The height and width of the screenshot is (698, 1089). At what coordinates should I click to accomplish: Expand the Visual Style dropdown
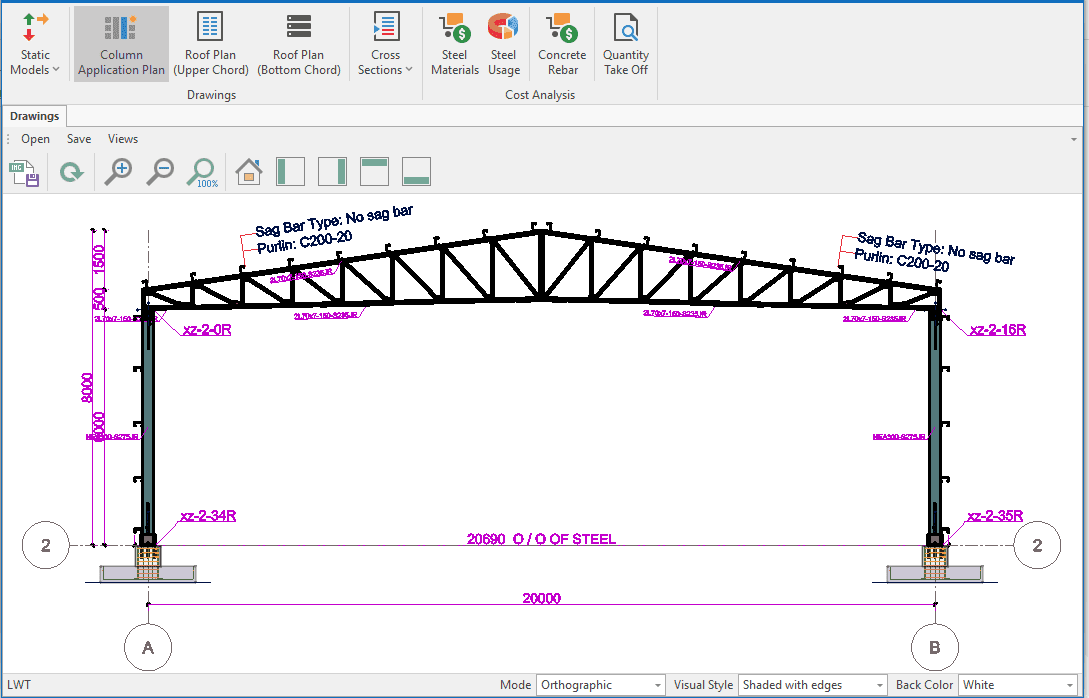pyautogui.click(x=812, y=685)
